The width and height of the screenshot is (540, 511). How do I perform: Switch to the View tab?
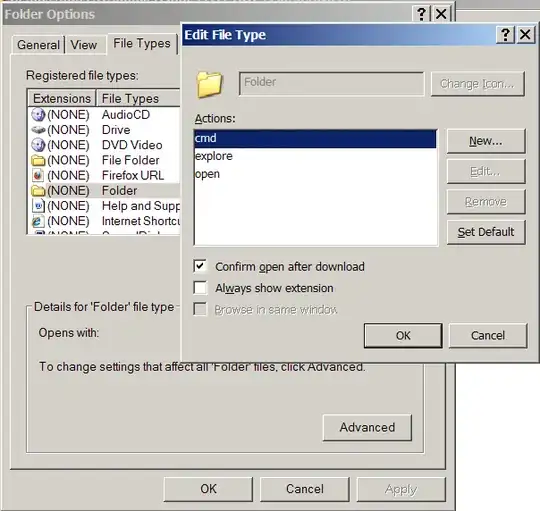tap(84, 45)
